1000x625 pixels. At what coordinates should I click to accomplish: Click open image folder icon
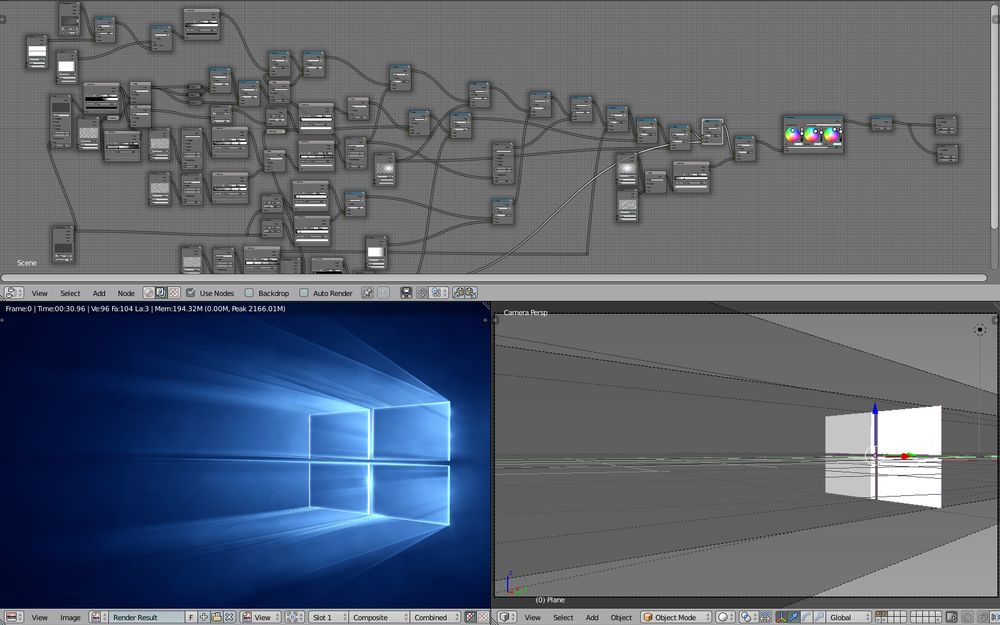pos(216,617)
